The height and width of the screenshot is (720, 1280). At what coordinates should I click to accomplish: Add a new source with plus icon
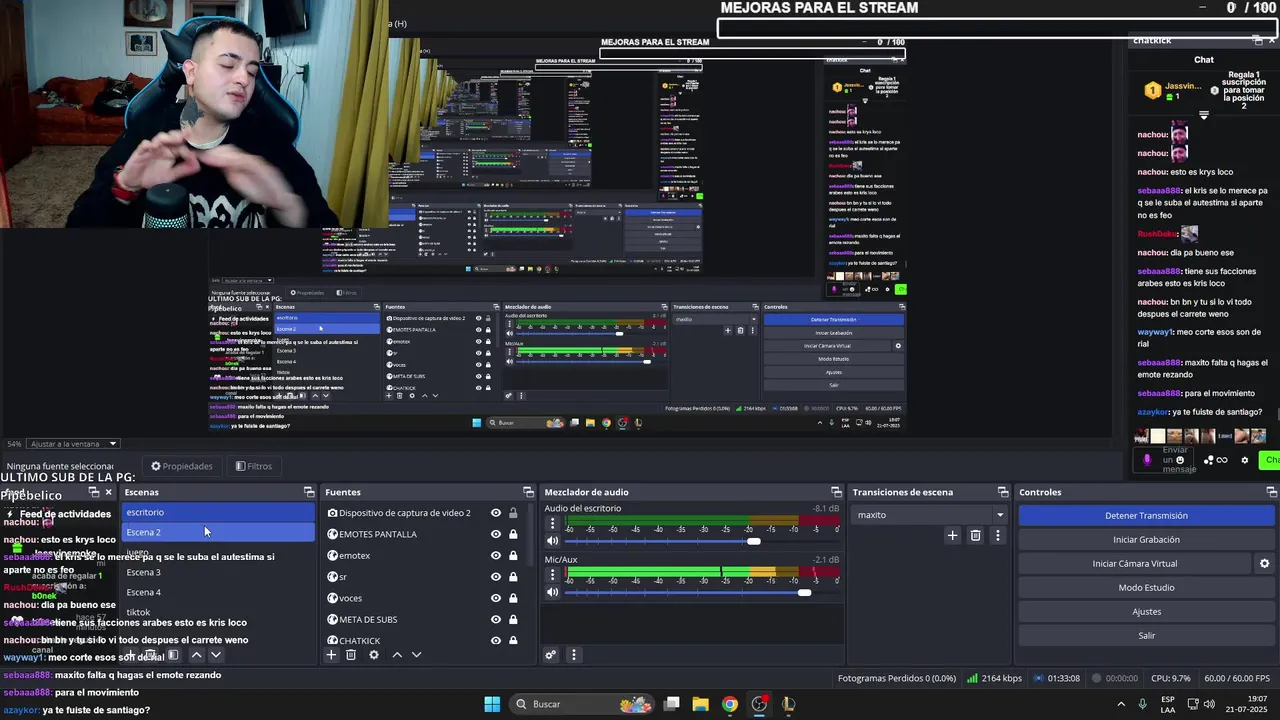331,655
